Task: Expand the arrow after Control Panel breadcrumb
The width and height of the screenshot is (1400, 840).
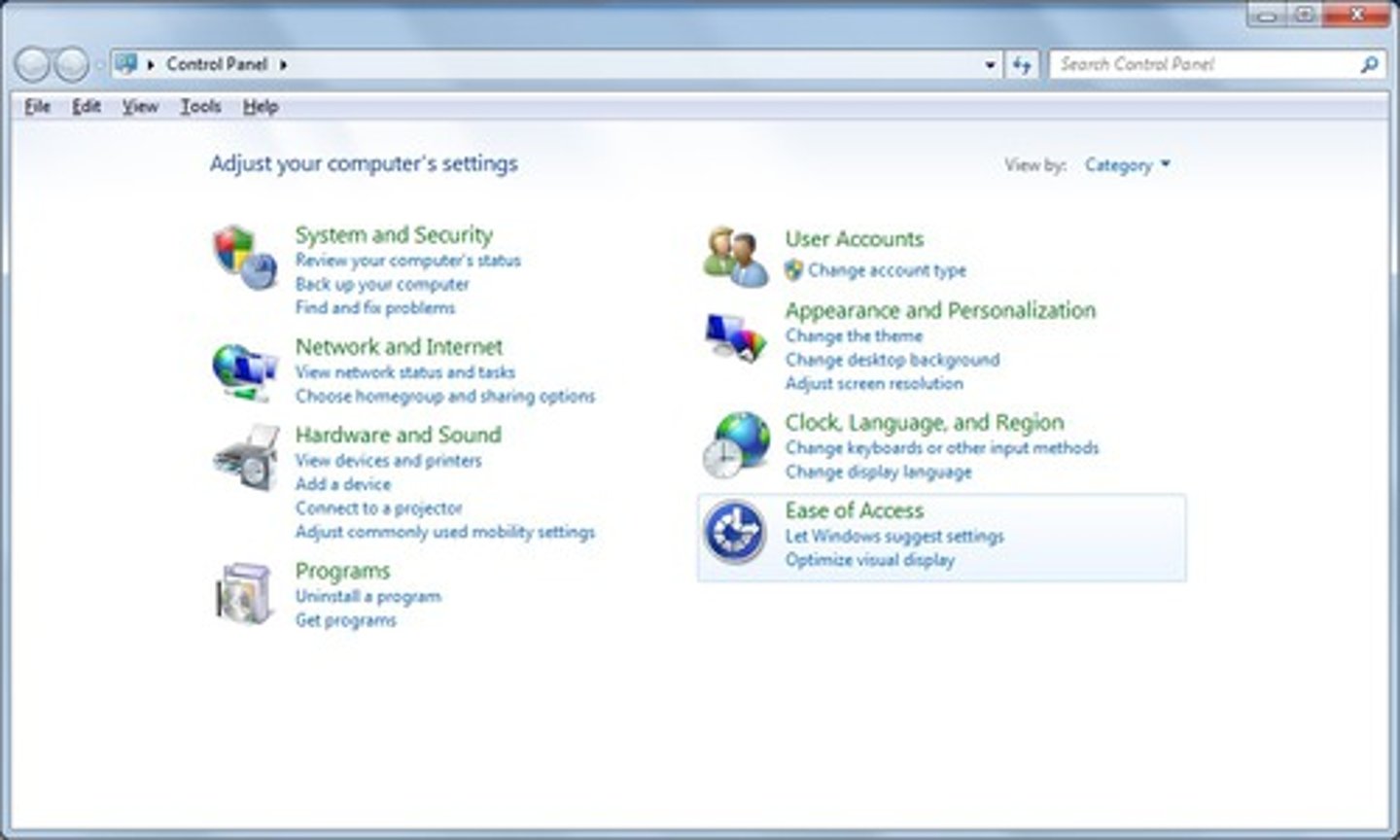Action: (284, 65)
